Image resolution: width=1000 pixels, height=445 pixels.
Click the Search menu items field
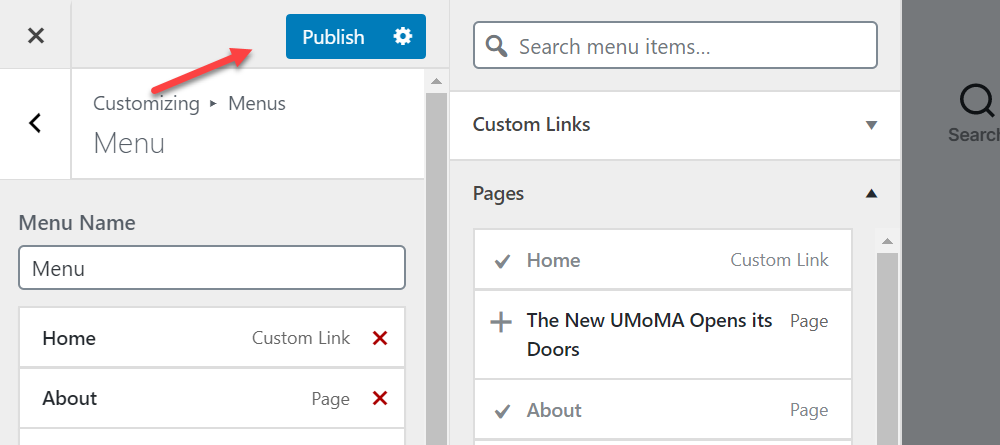pos(675,45)
